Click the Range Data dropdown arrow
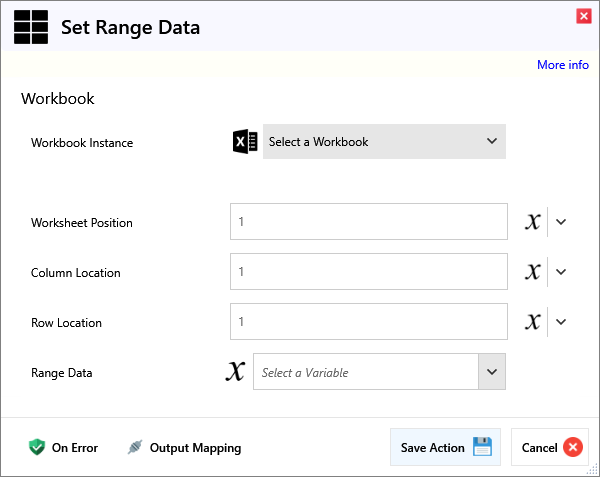 pos(491,372)
